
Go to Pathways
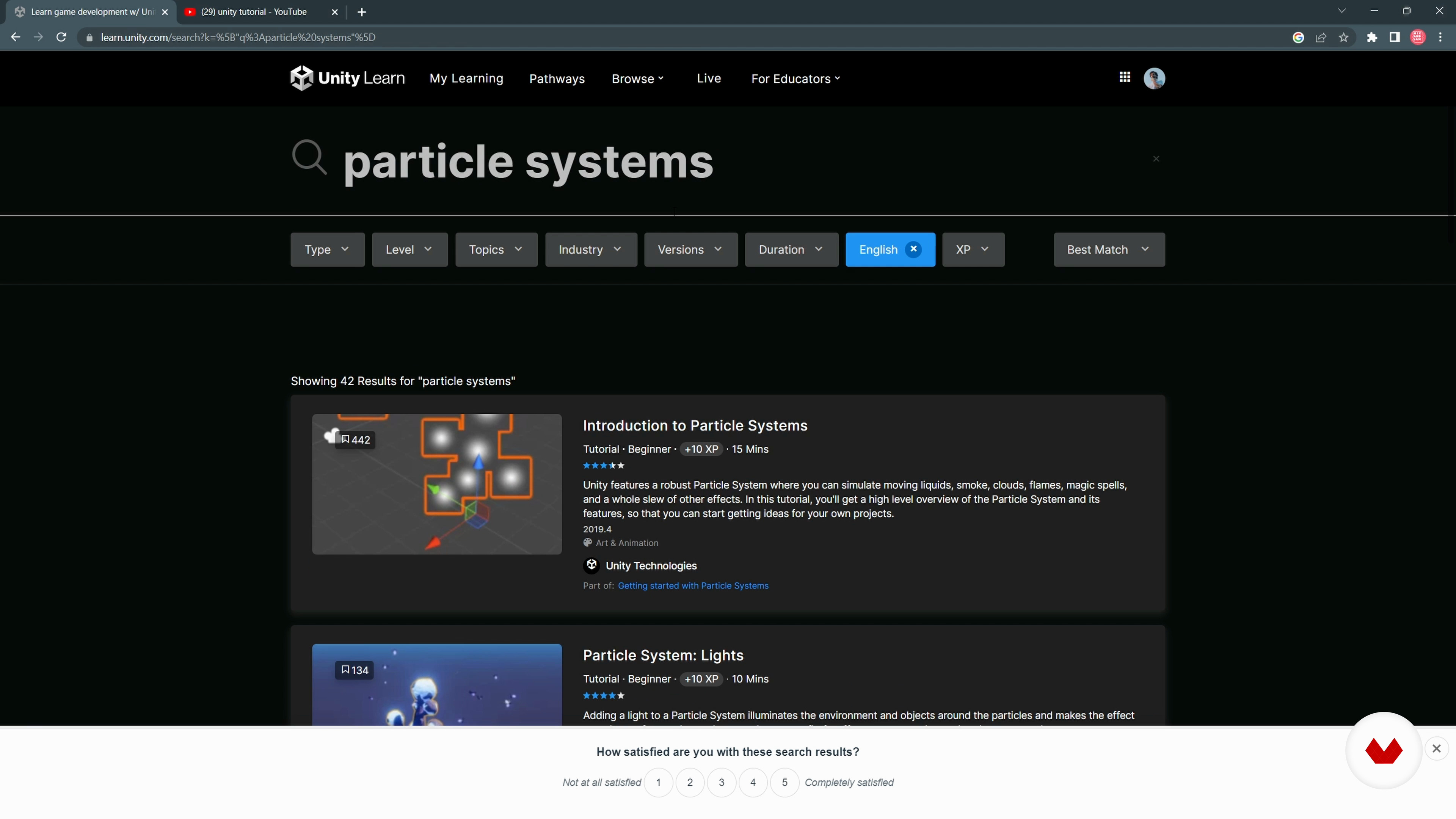[x=557, y=78]
